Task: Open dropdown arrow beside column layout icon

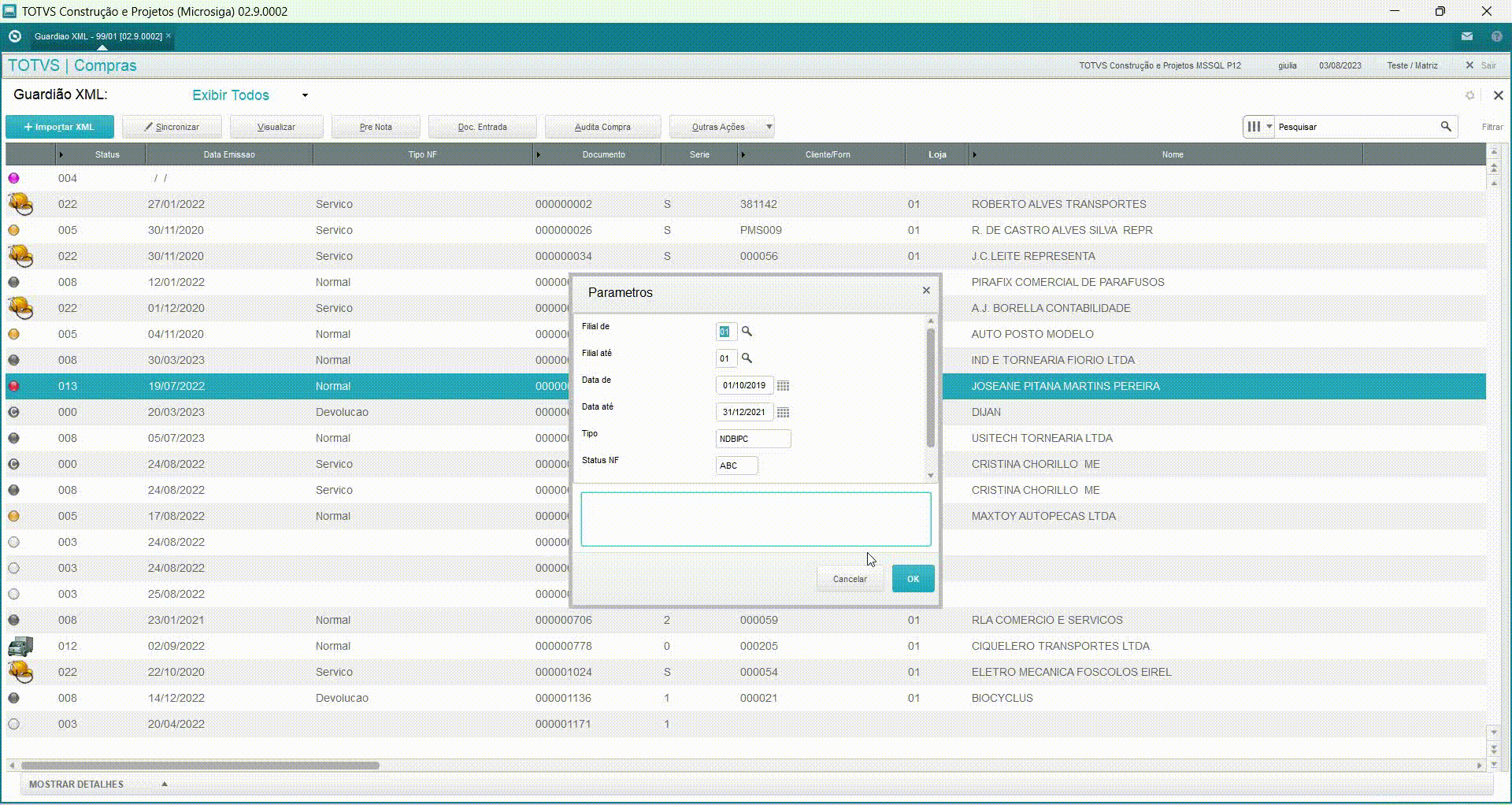Action: point(1269,127)
